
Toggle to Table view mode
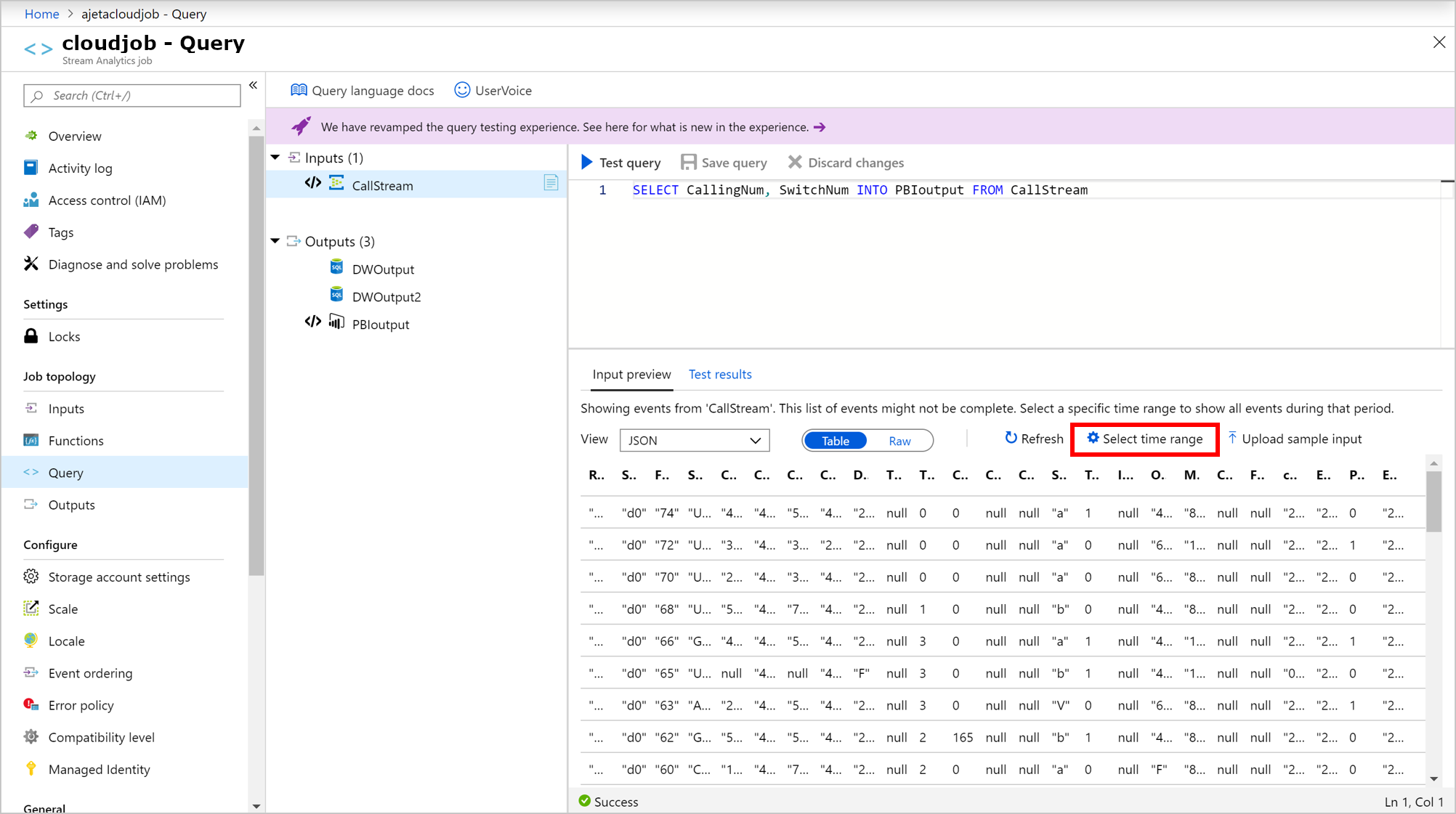[x=834, y=440]
